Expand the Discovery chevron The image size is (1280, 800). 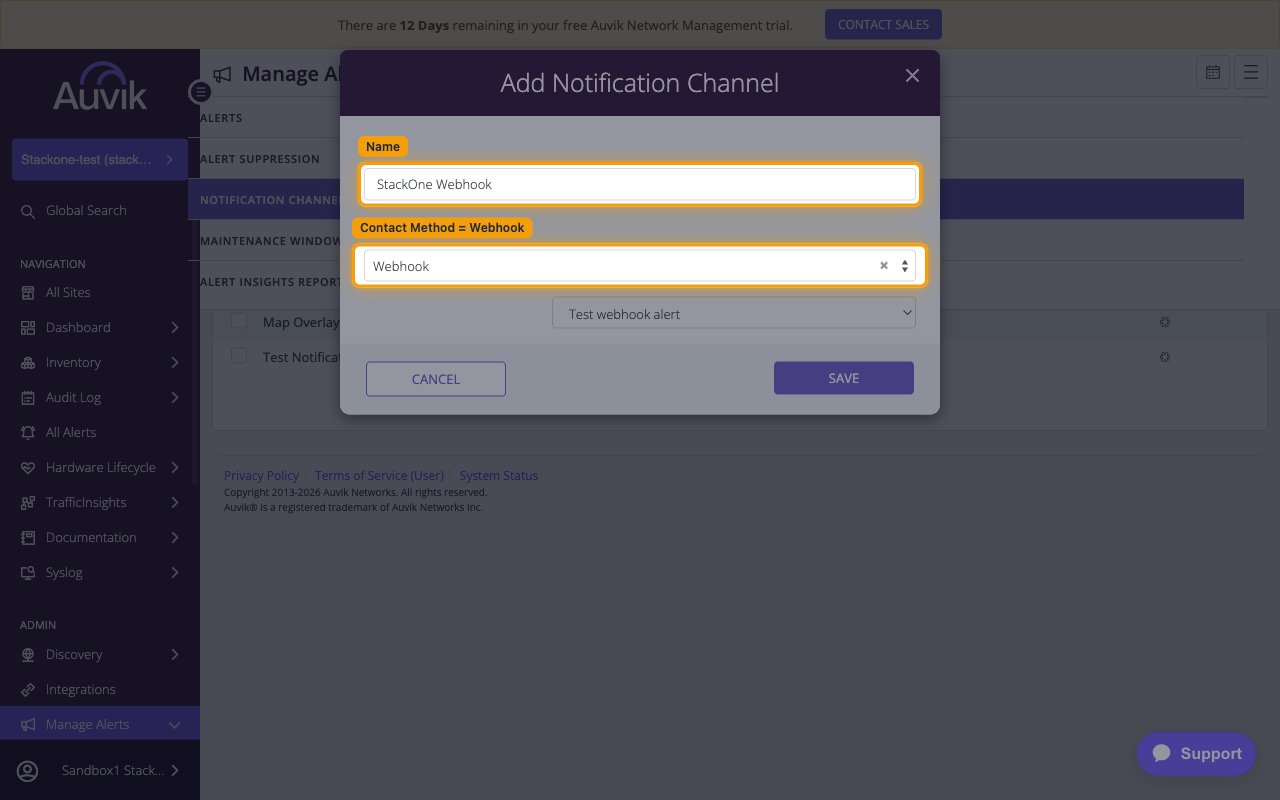(x=175, y=655)
